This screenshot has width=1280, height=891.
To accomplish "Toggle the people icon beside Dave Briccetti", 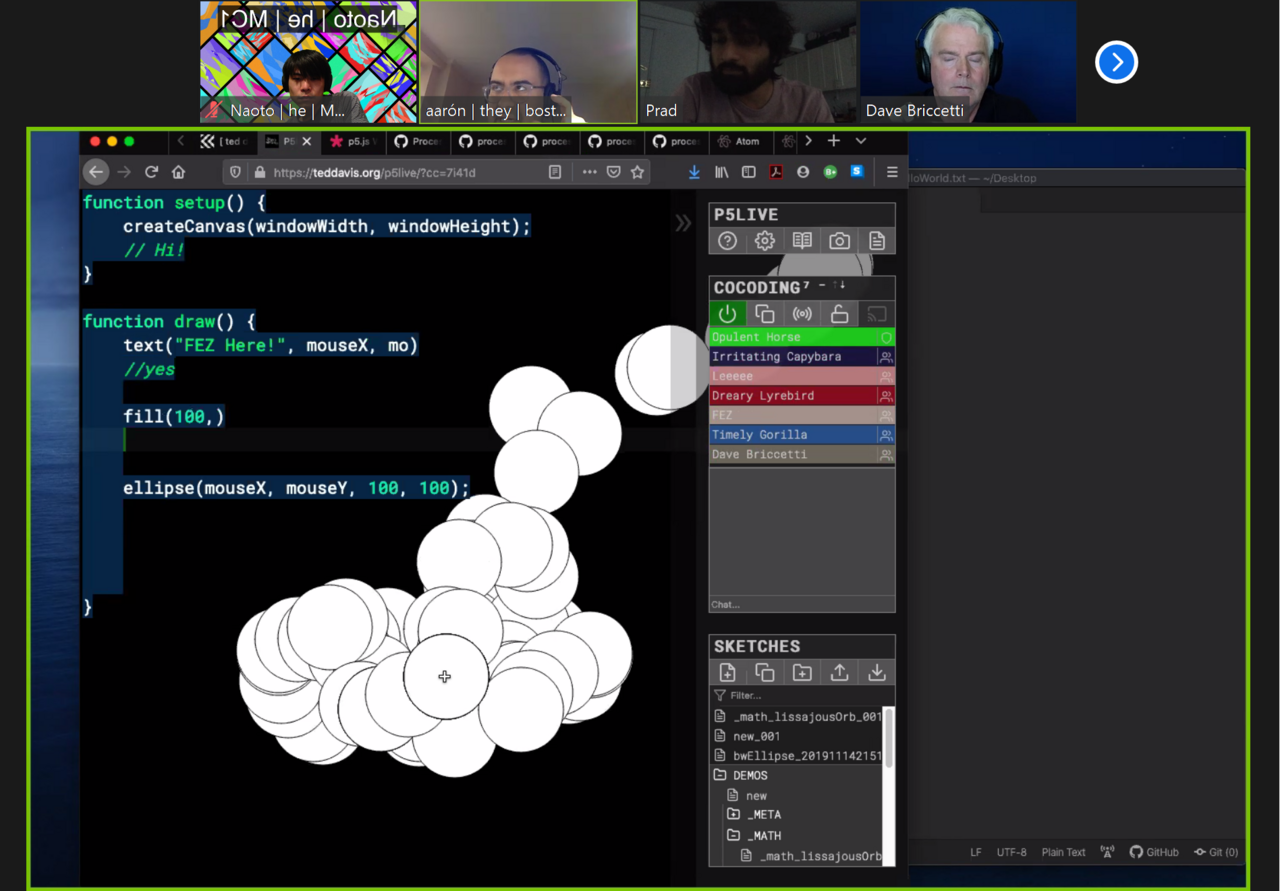I will 886,455.
